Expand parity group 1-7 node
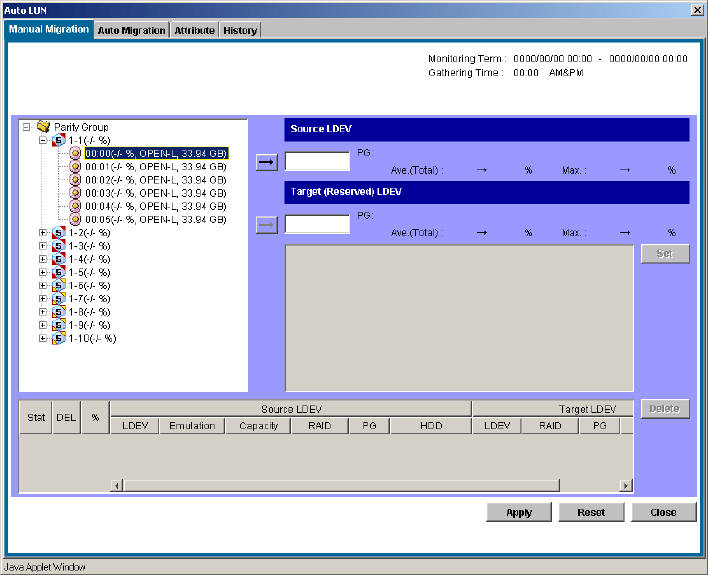Screen dimensions: 708x575 (43, 299)
